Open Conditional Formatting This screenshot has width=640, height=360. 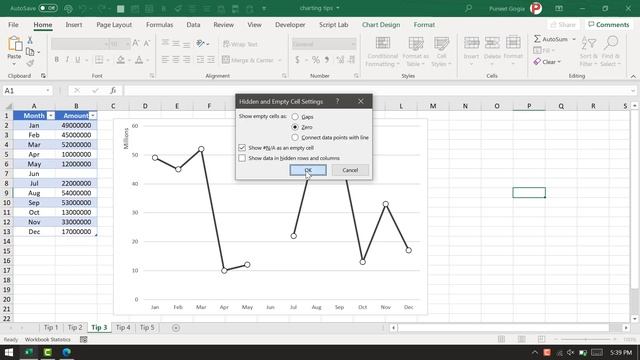tap(382, 52)
